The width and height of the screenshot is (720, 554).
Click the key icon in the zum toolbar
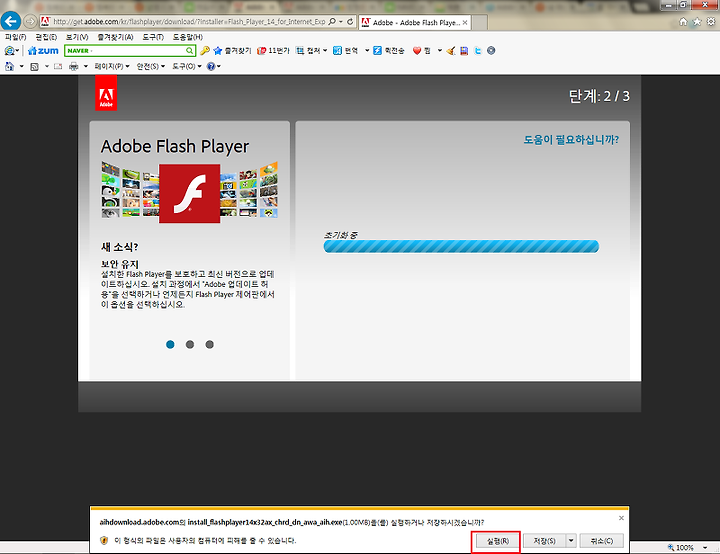[205, 51]
